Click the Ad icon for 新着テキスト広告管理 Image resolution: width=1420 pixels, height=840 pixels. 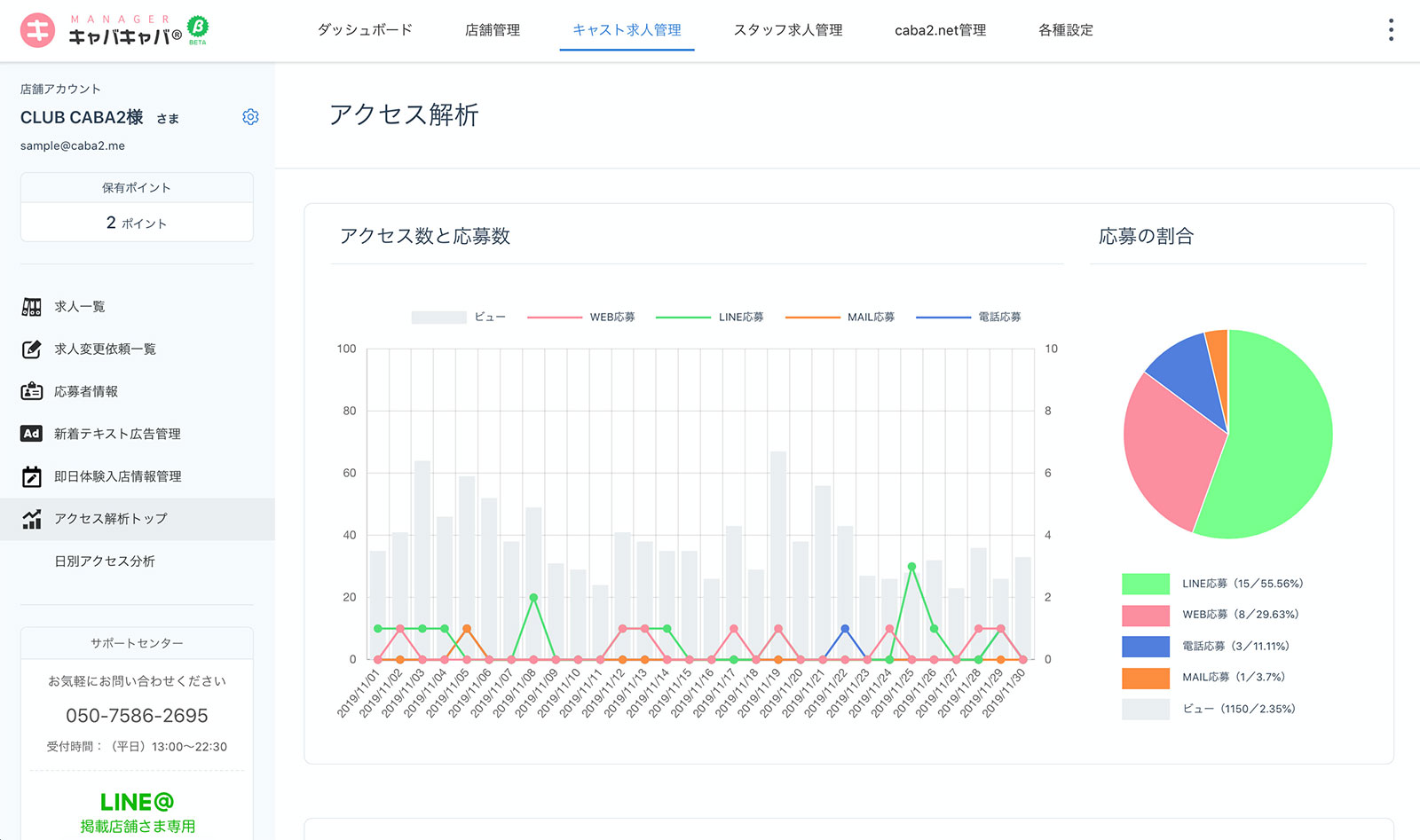tap(32, 434)
